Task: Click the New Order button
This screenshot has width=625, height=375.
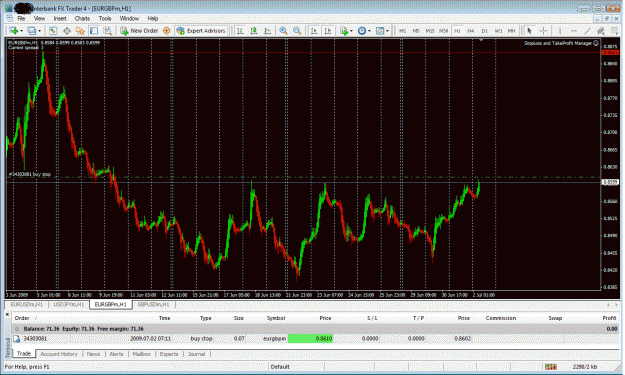Action: tap(140, 31)
